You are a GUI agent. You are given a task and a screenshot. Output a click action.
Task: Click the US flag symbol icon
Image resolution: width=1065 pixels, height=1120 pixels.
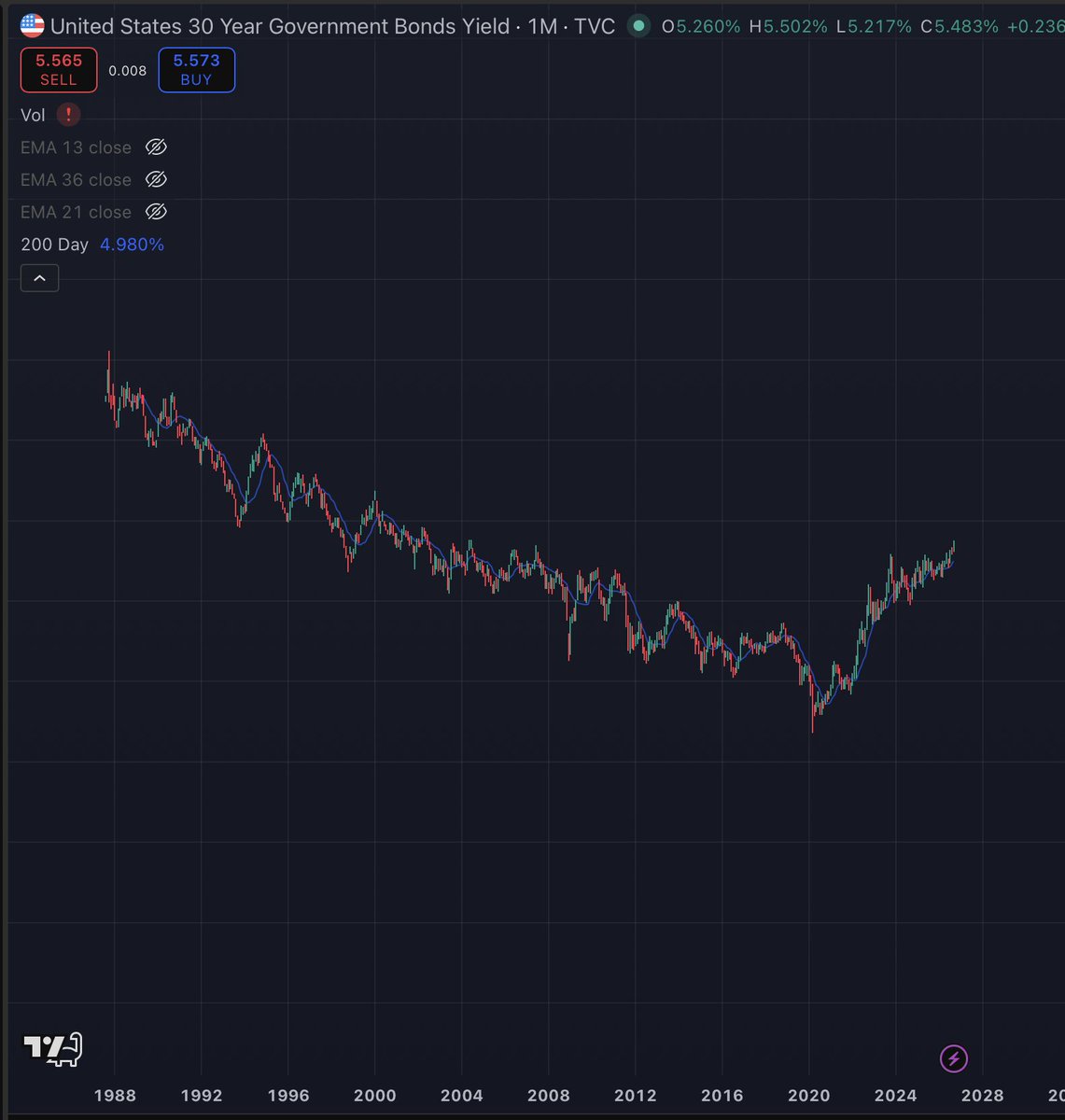32,26
